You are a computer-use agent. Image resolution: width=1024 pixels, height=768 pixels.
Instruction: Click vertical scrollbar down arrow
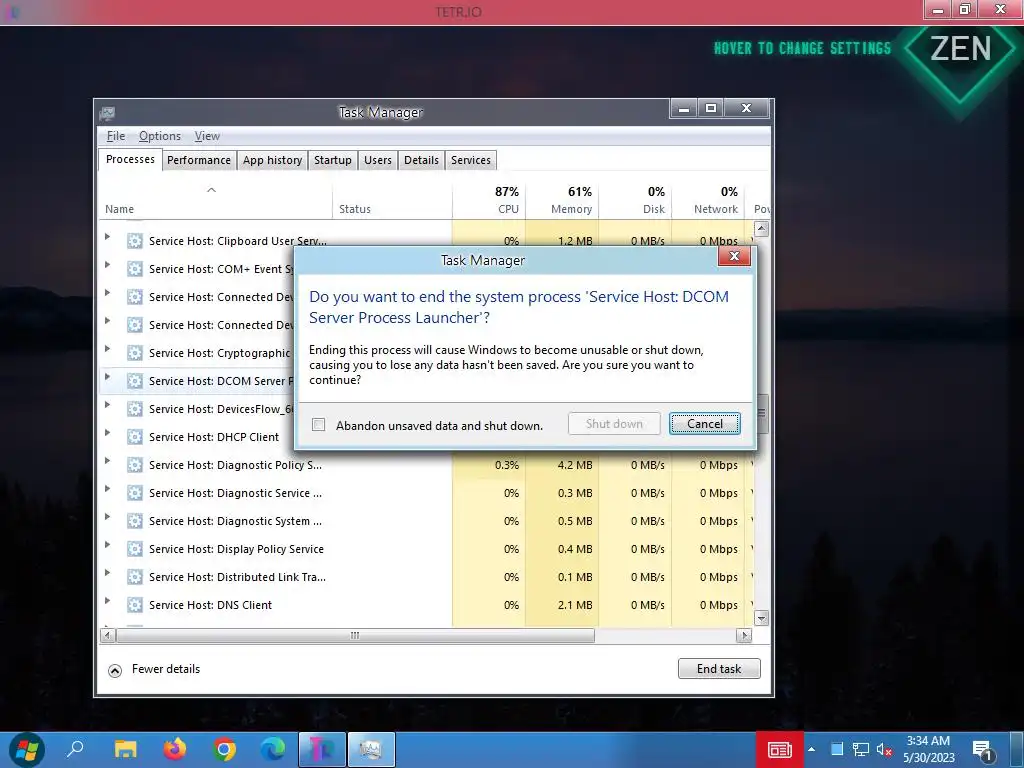(761, 617)
